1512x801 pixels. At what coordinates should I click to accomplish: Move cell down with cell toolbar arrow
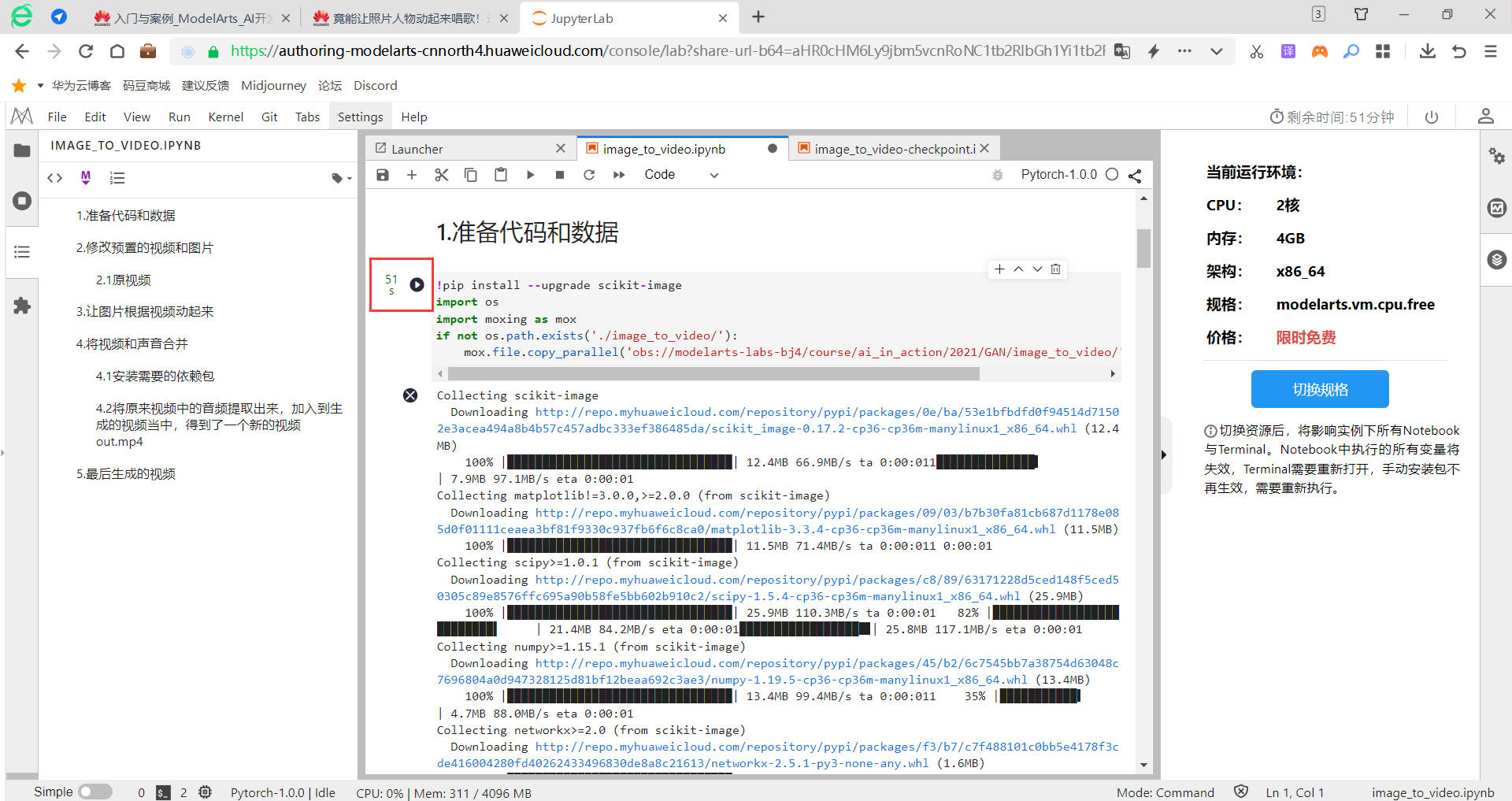[x=1037, y=269]
